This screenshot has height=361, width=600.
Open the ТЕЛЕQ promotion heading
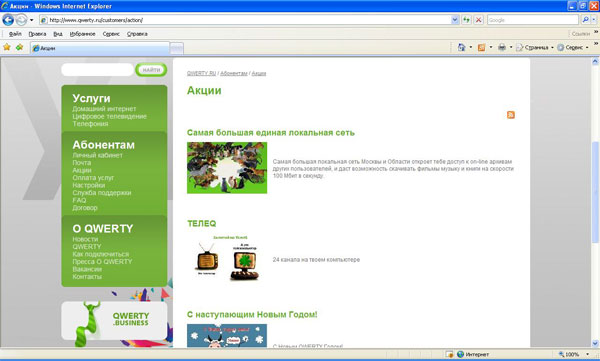tap(201, 224)
